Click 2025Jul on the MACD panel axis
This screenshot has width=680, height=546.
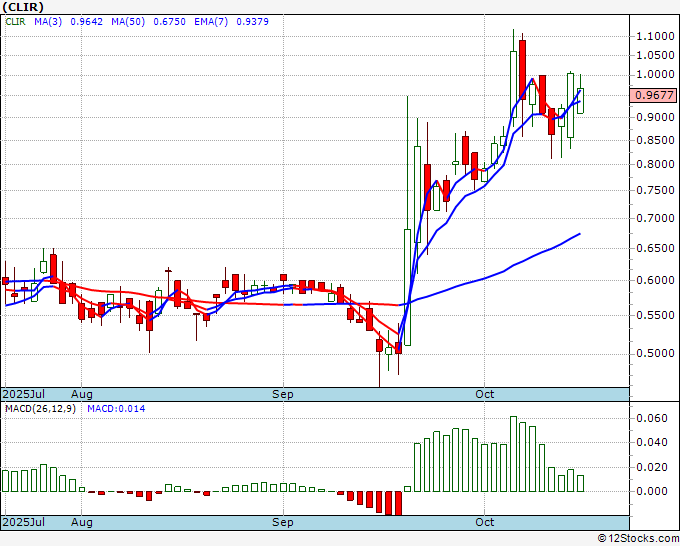pos(23,522)
